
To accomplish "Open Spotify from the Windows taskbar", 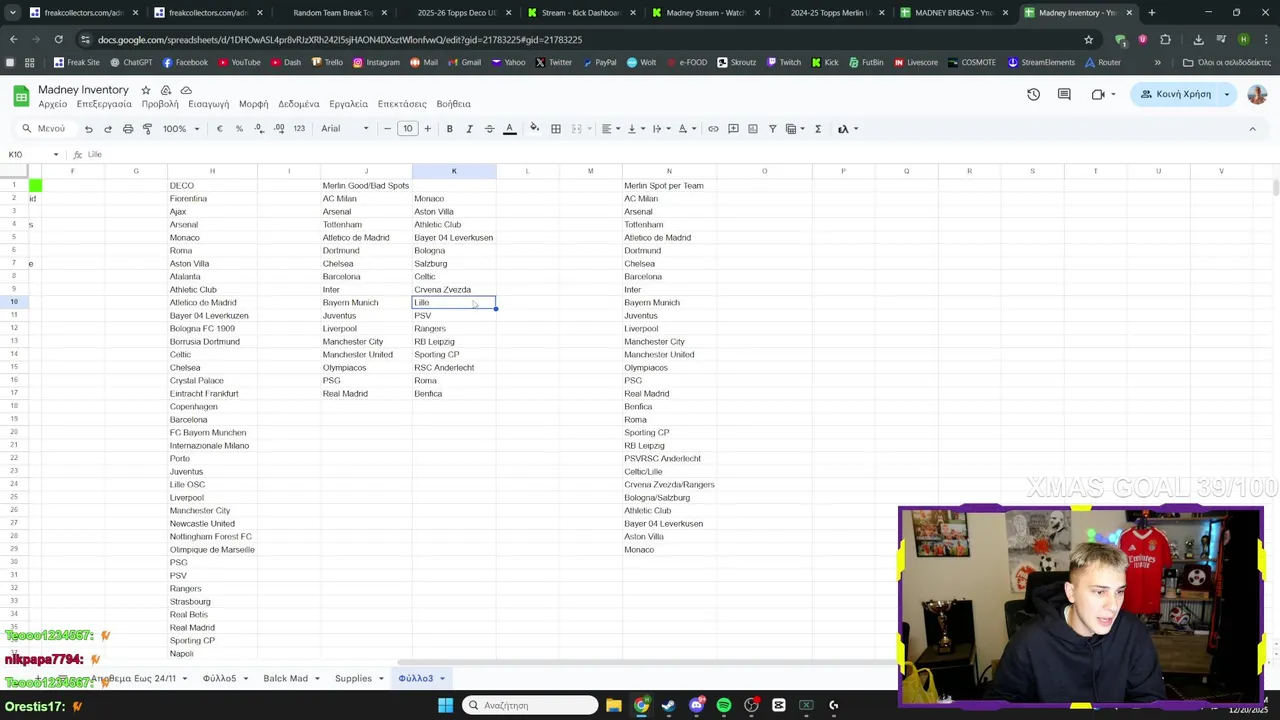I will point(724,706).
